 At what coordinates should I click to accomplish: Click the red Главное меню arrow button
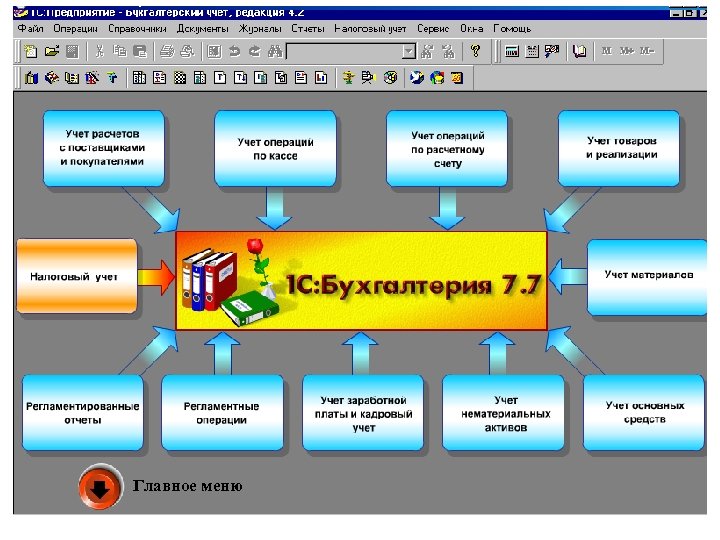click(100, 487)
